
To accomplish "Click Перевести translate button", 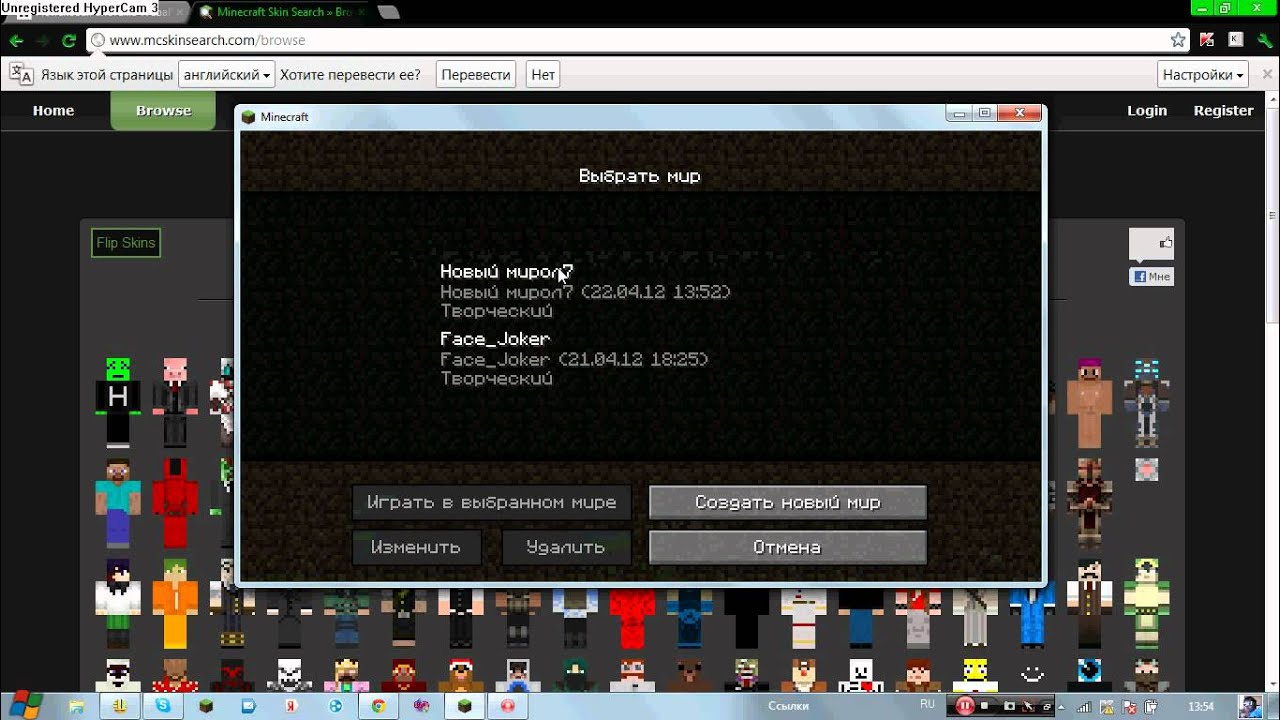I will [x=476, y=75].
